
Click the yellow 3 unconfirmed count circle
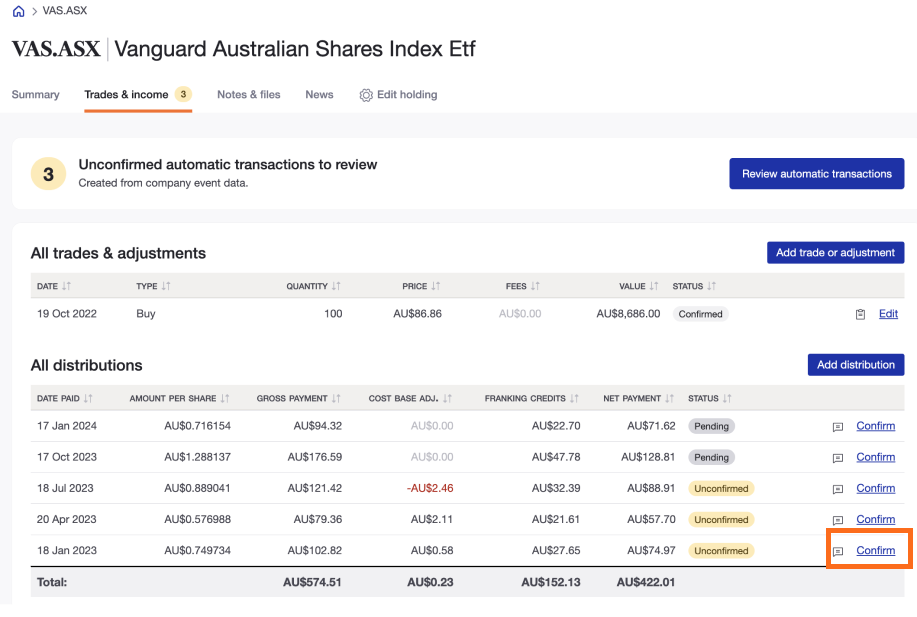[49, 174]
